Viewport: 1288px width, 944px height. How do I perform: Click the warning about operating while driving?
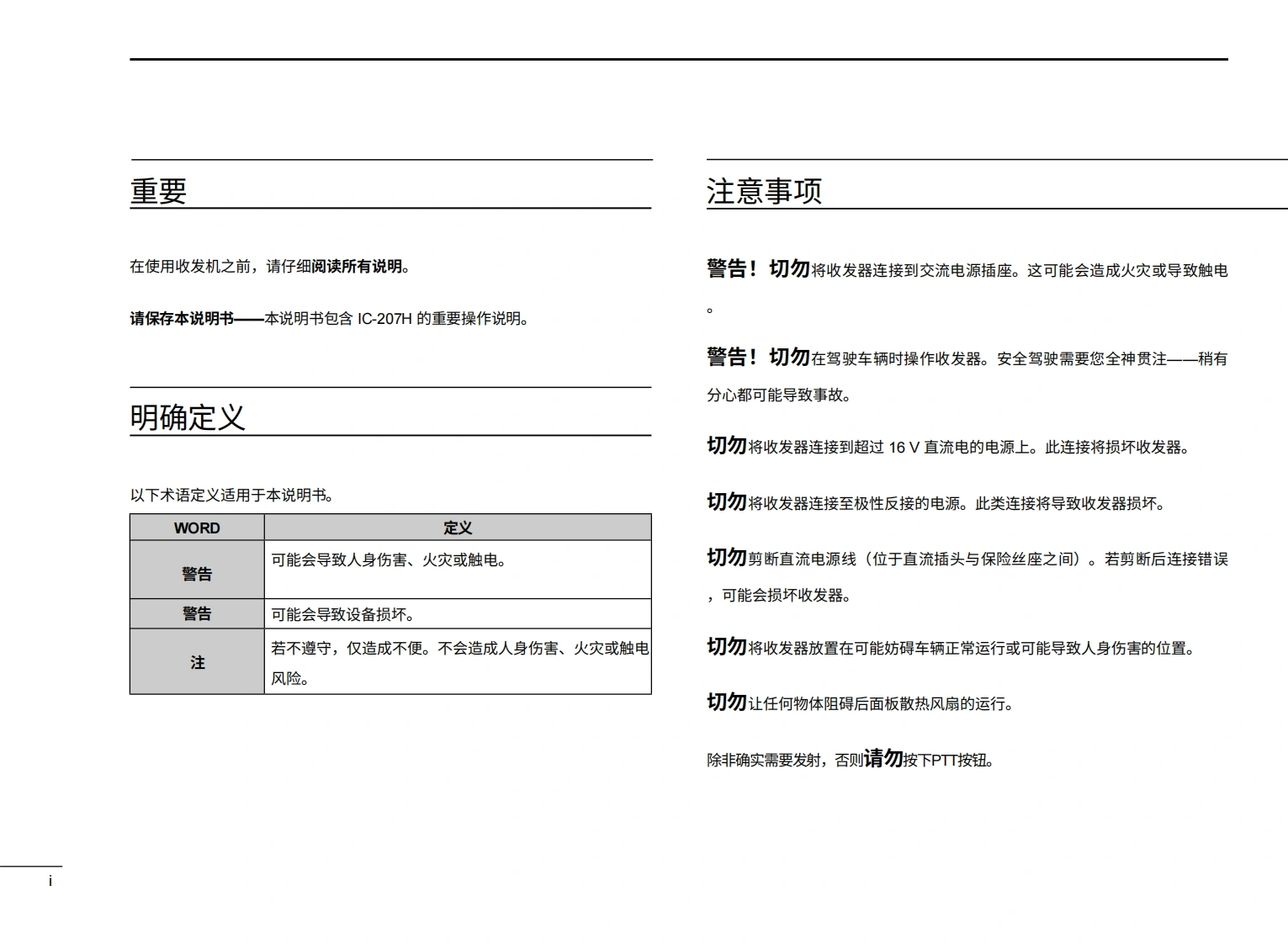[967, 359]
